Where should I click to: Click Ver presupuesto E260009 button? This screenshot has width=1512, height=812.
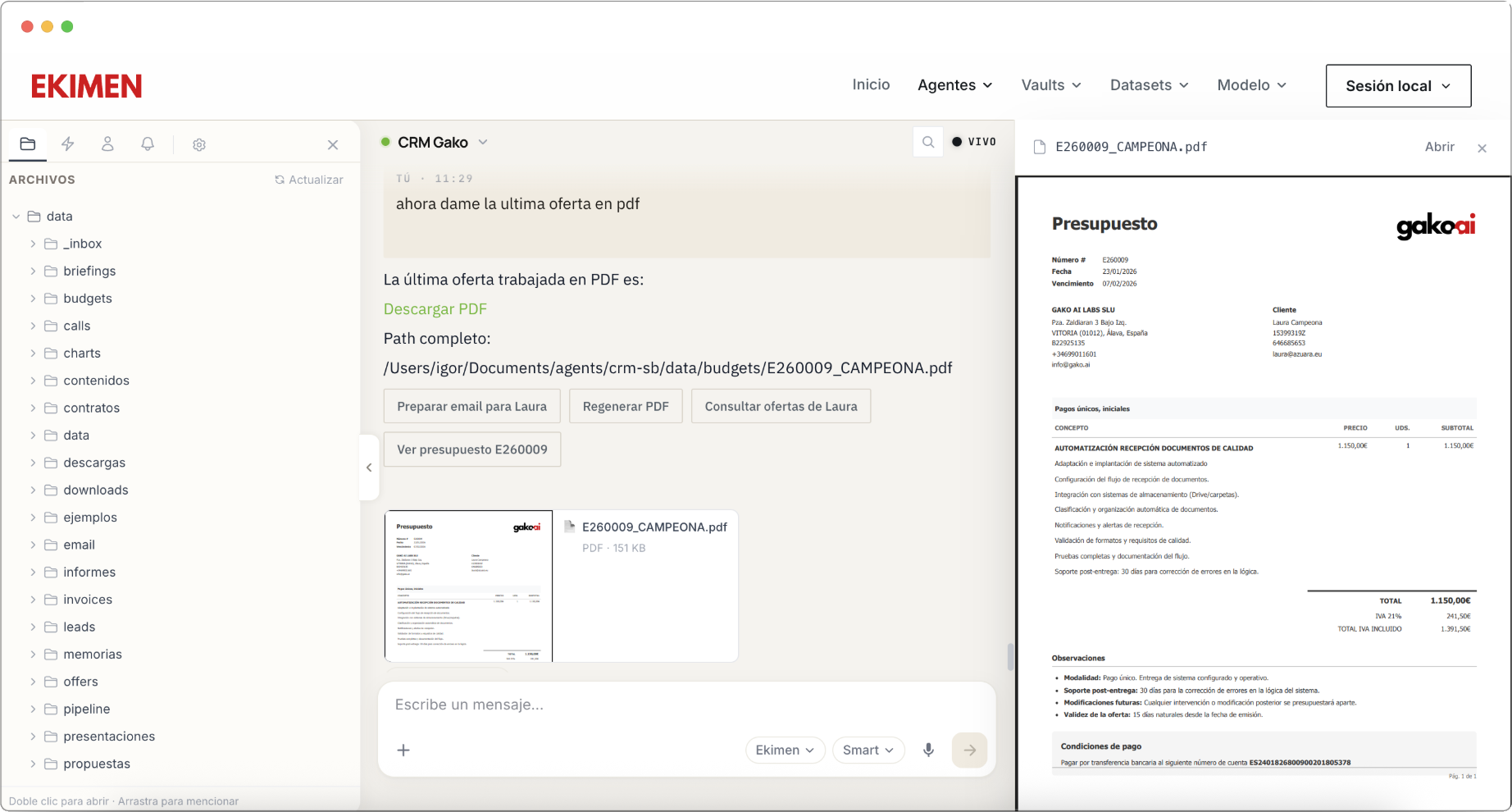click(x=472, y=449)
